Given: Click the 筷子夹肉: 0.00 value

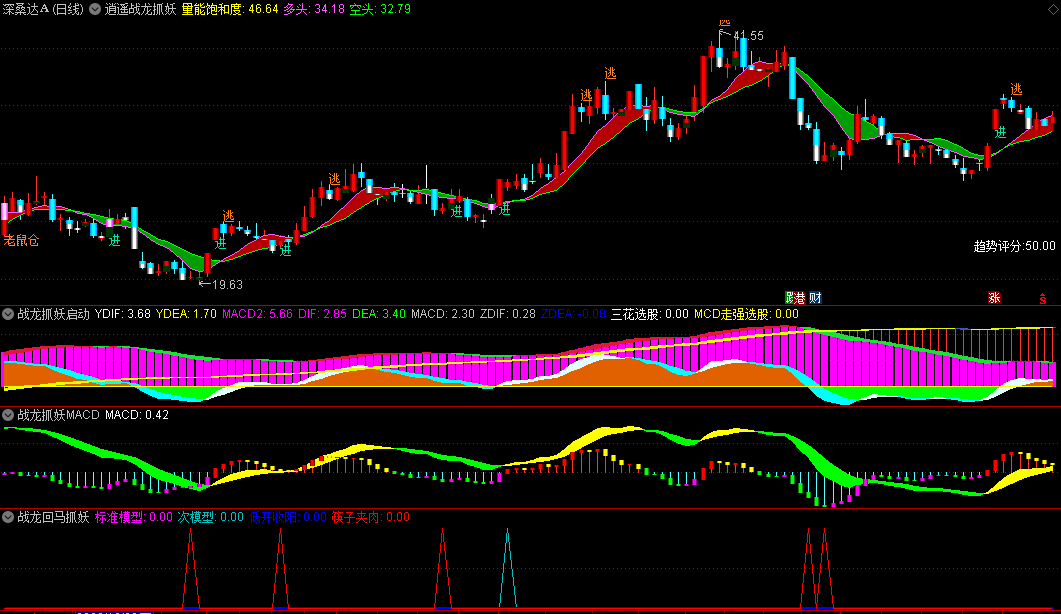Looking at the screenshot, I should coord(371,517).
